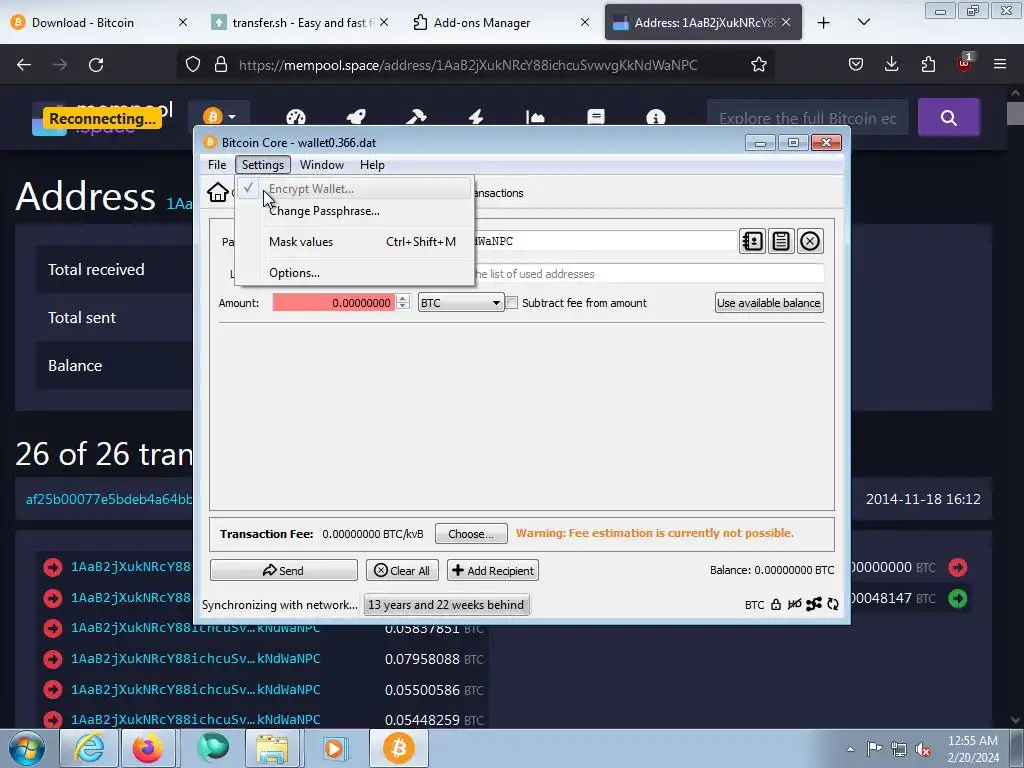This screenshot has height=768, width=1024.
Task: Open Firefox downloads arrow icon
Action: (x=891, y=64)
